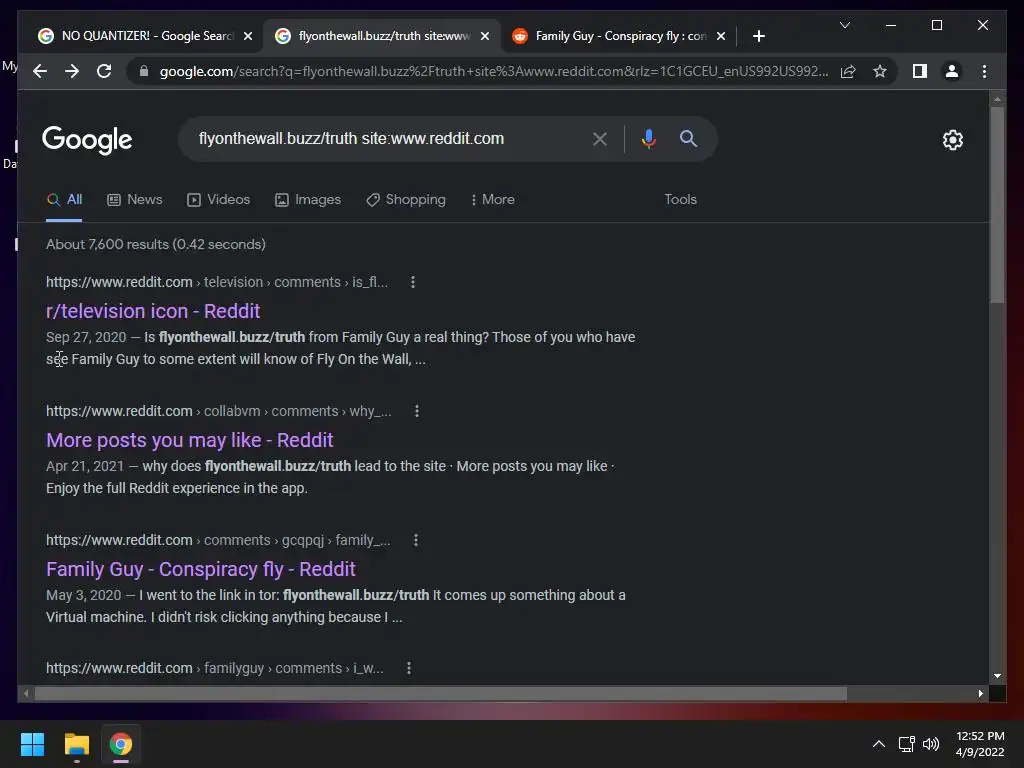Click the Chrome taskbar icon
This screenshot has width=1024, height=768.
120,744
